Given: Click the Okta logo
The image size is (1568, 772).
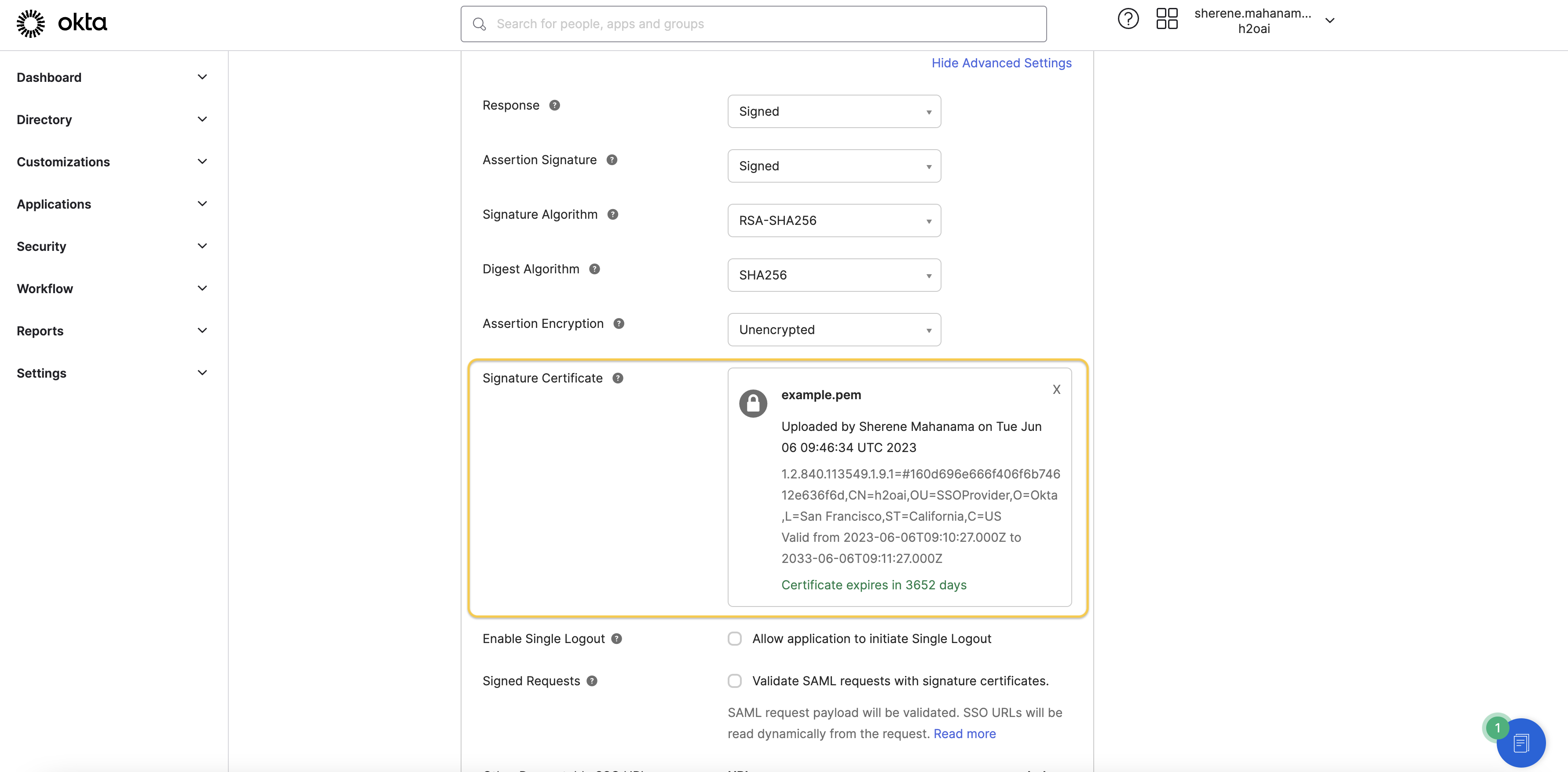Looking at the screenshot, I should click(62, 24).
